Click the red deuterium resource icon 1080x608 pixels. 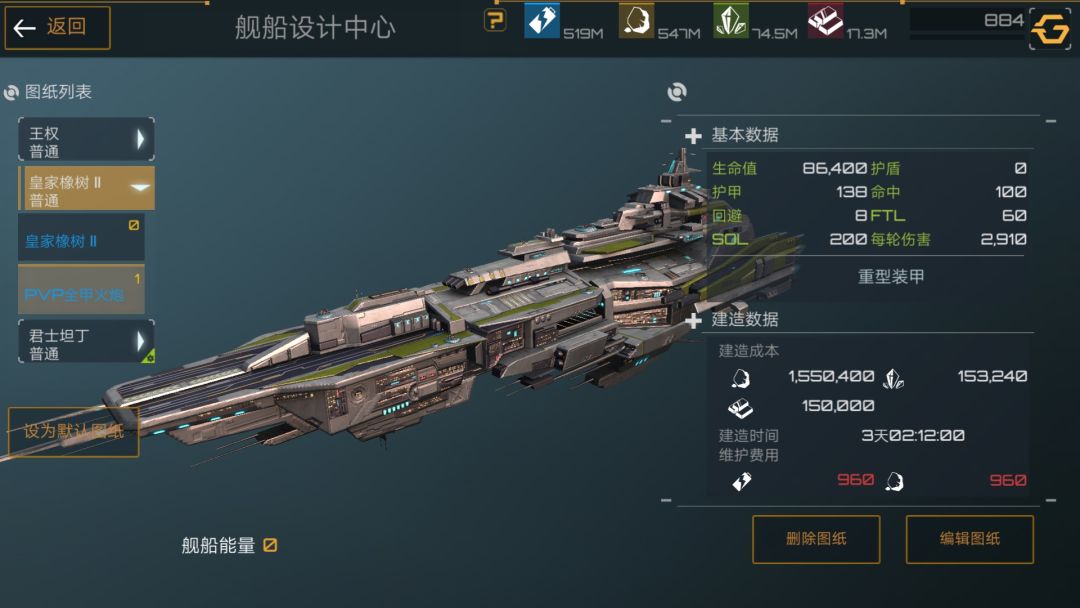pos(825,20)
